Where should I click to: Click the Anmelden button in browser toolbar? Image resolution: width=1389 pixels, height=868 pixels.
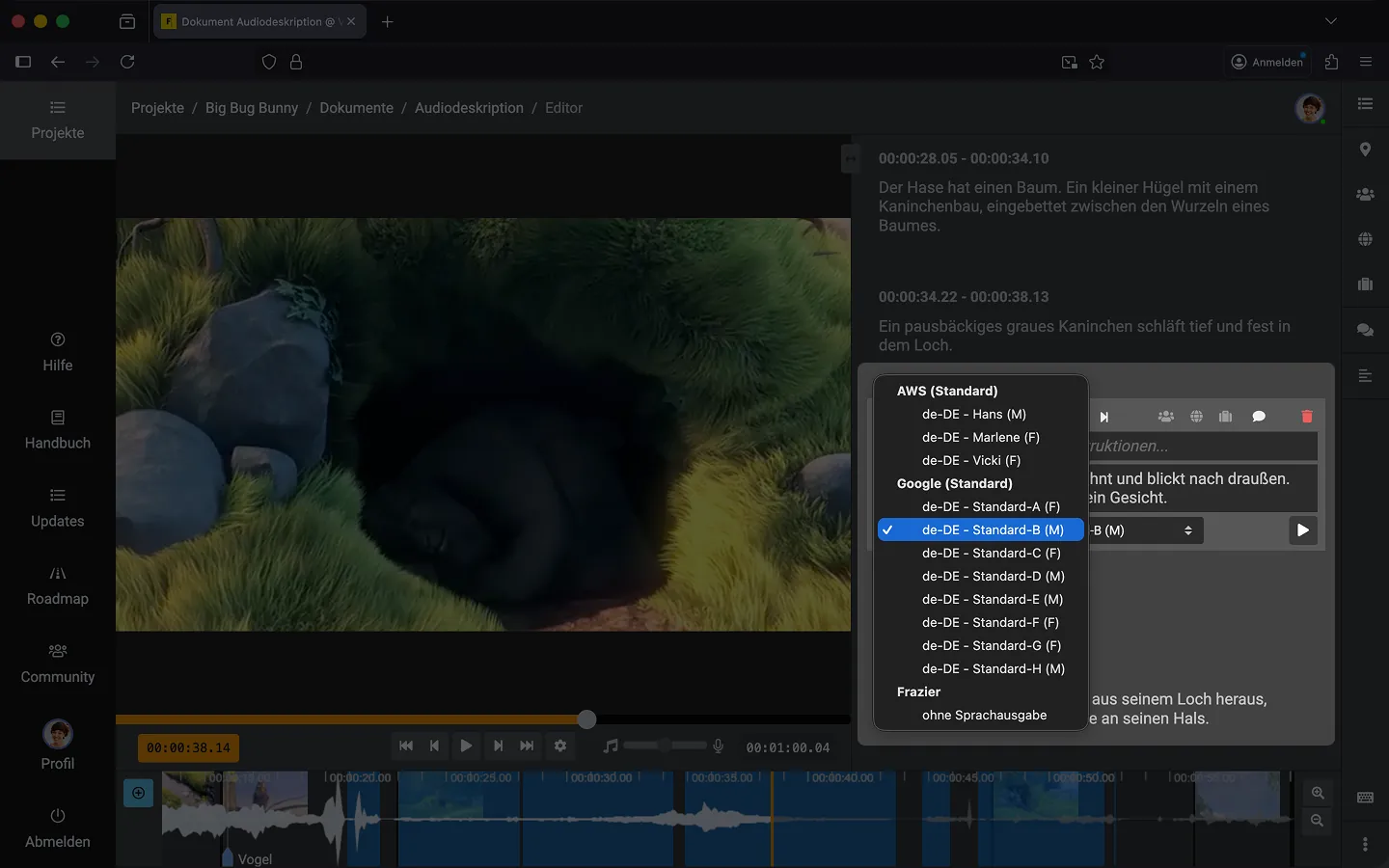point(1267,62)
